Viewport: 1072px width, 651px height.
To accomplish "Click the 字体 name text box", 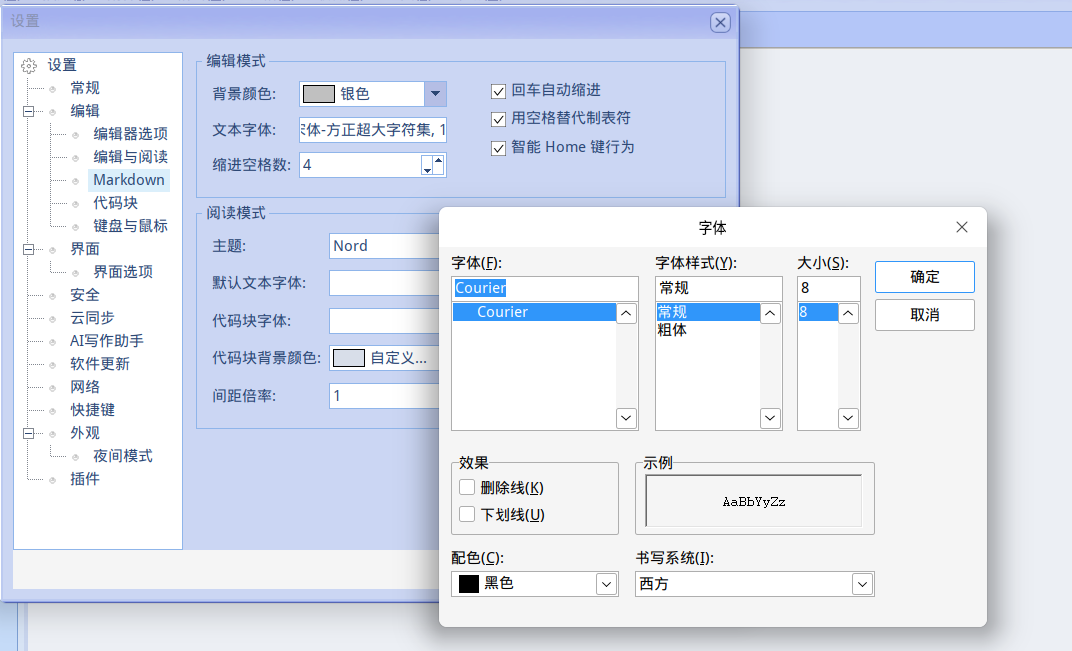I will click(545, 288).
